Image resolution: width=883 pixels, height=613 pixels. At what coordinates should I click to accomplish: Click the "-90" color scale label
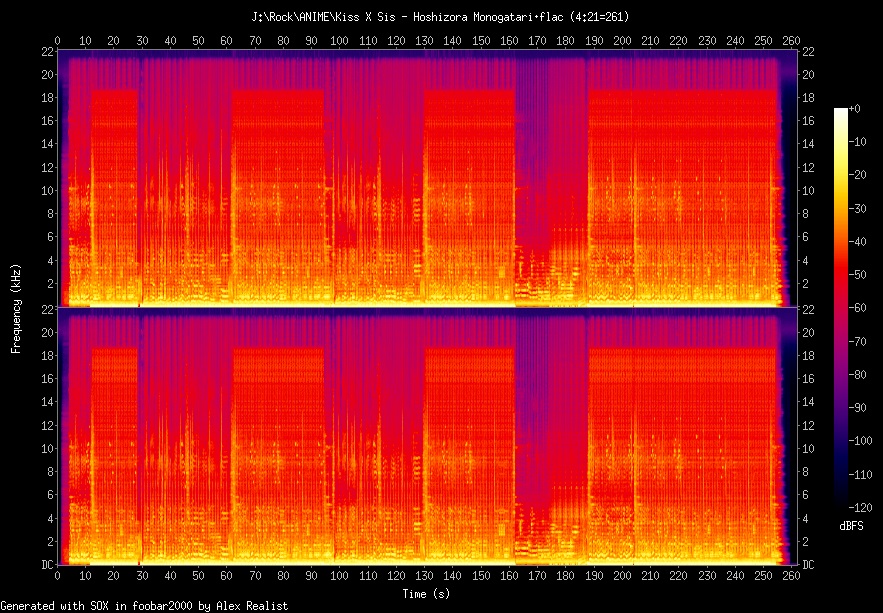pyautogui.click(x=857, y=408)
